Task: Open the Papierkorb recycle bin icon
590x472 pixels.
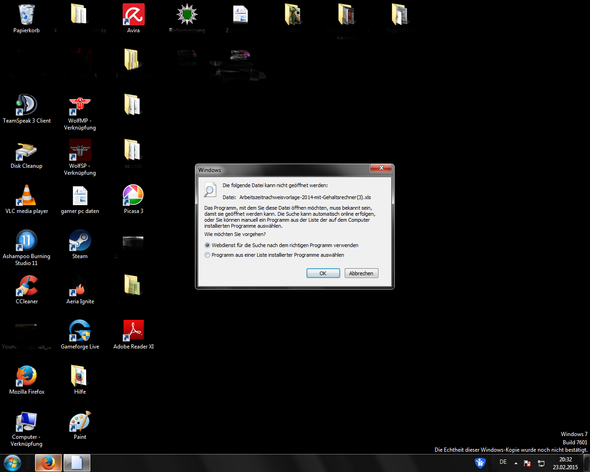Action: pyautogui.click(x=26, y=18)
